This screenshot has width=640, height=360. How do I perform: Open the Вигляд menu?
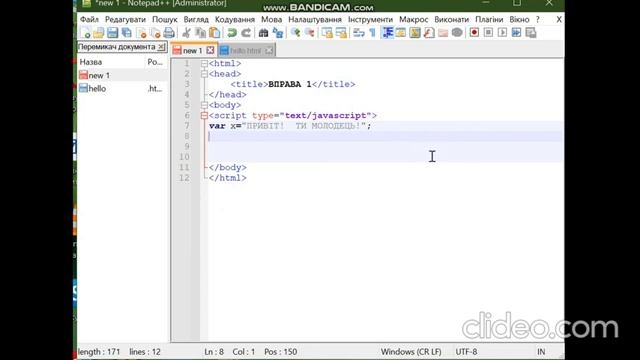(196, 20)
